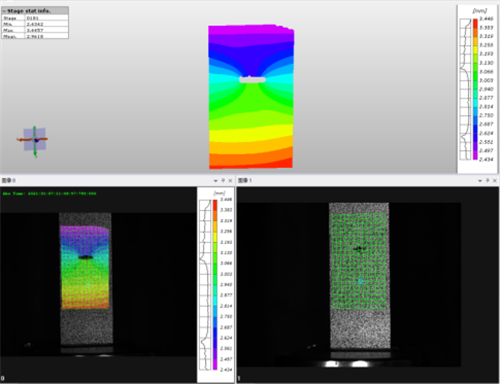Viewport: 500px width, 384px height.
Task: Collapse the Stage stat info panel
Action: 4,11
